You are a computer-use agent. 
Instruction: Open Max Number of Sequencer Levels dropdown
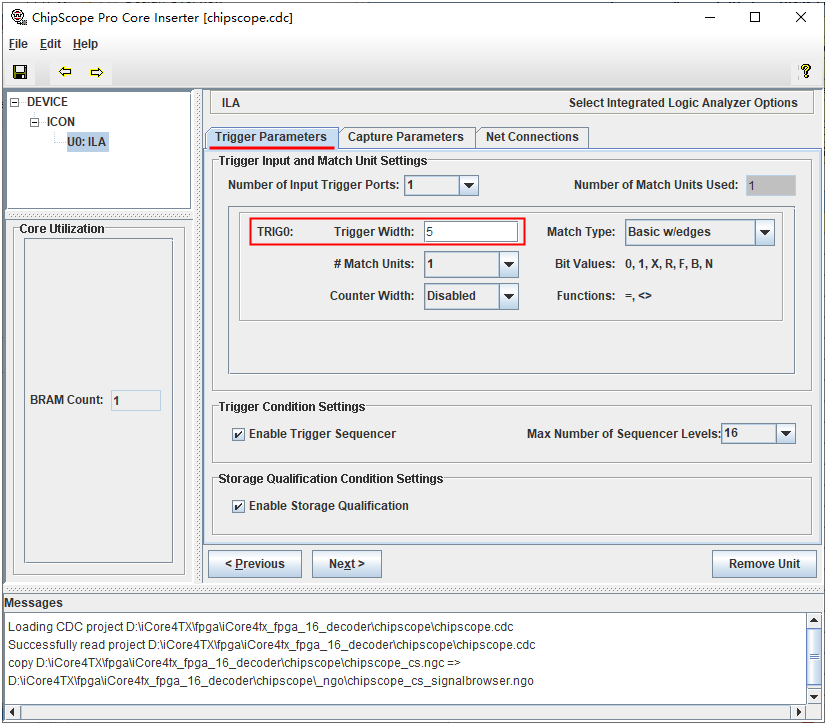click(785, 434)
